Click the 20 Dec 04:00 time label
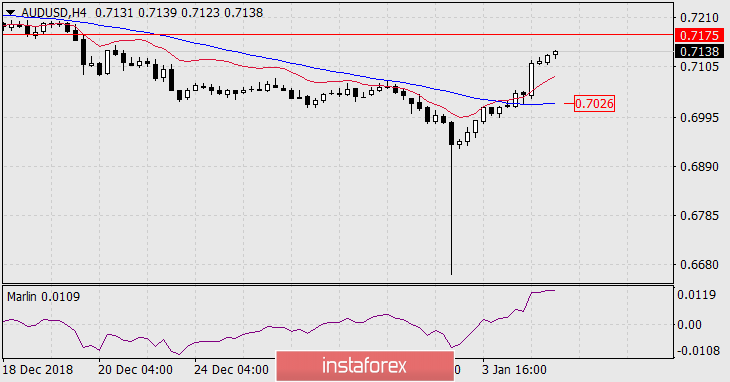 pyautogui.click(x=135, y=370)
